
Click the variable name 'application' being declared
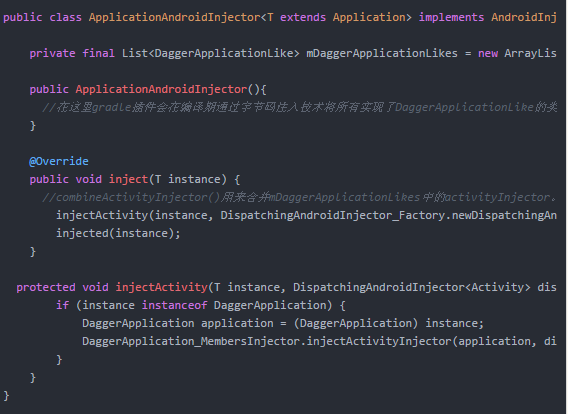tap(237, 323)
